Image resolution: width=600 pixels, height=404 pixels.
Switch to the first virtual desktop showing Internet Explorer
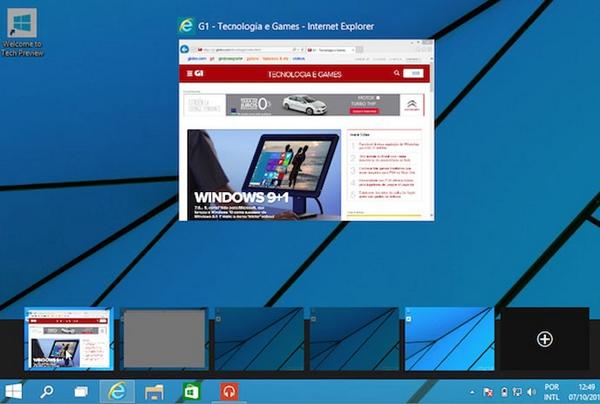click(69, 339)
